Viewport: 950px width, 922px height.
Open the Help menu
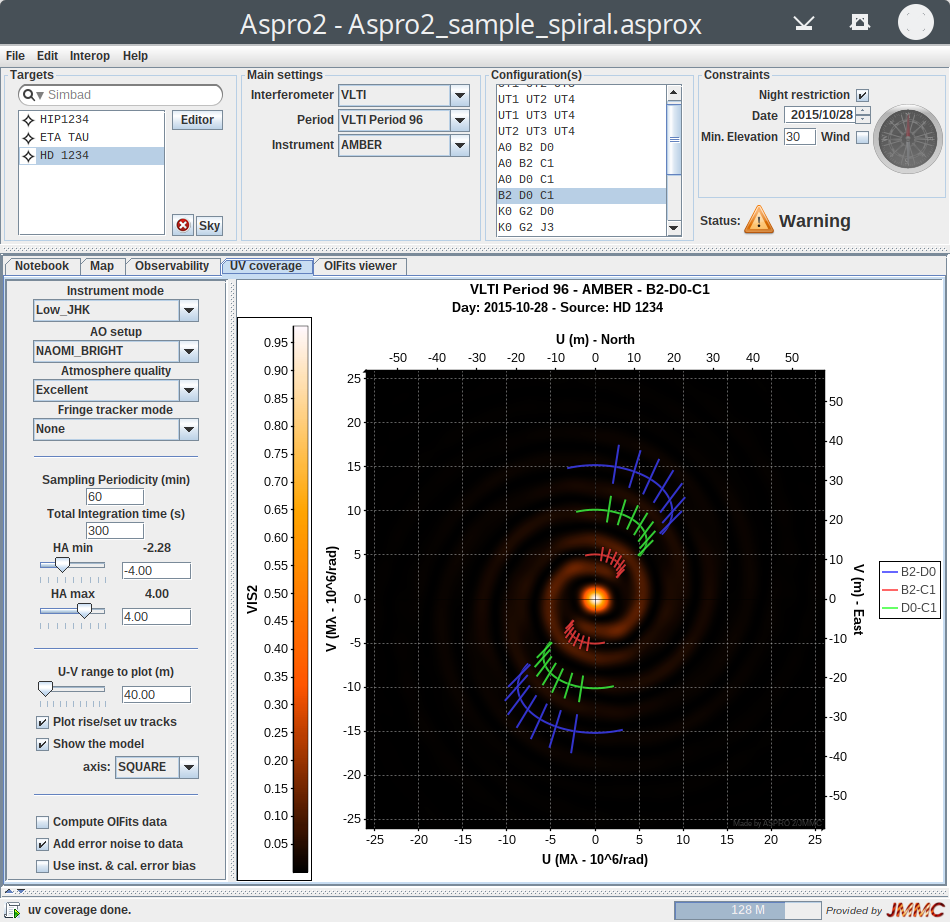click(x=135, y=56)
